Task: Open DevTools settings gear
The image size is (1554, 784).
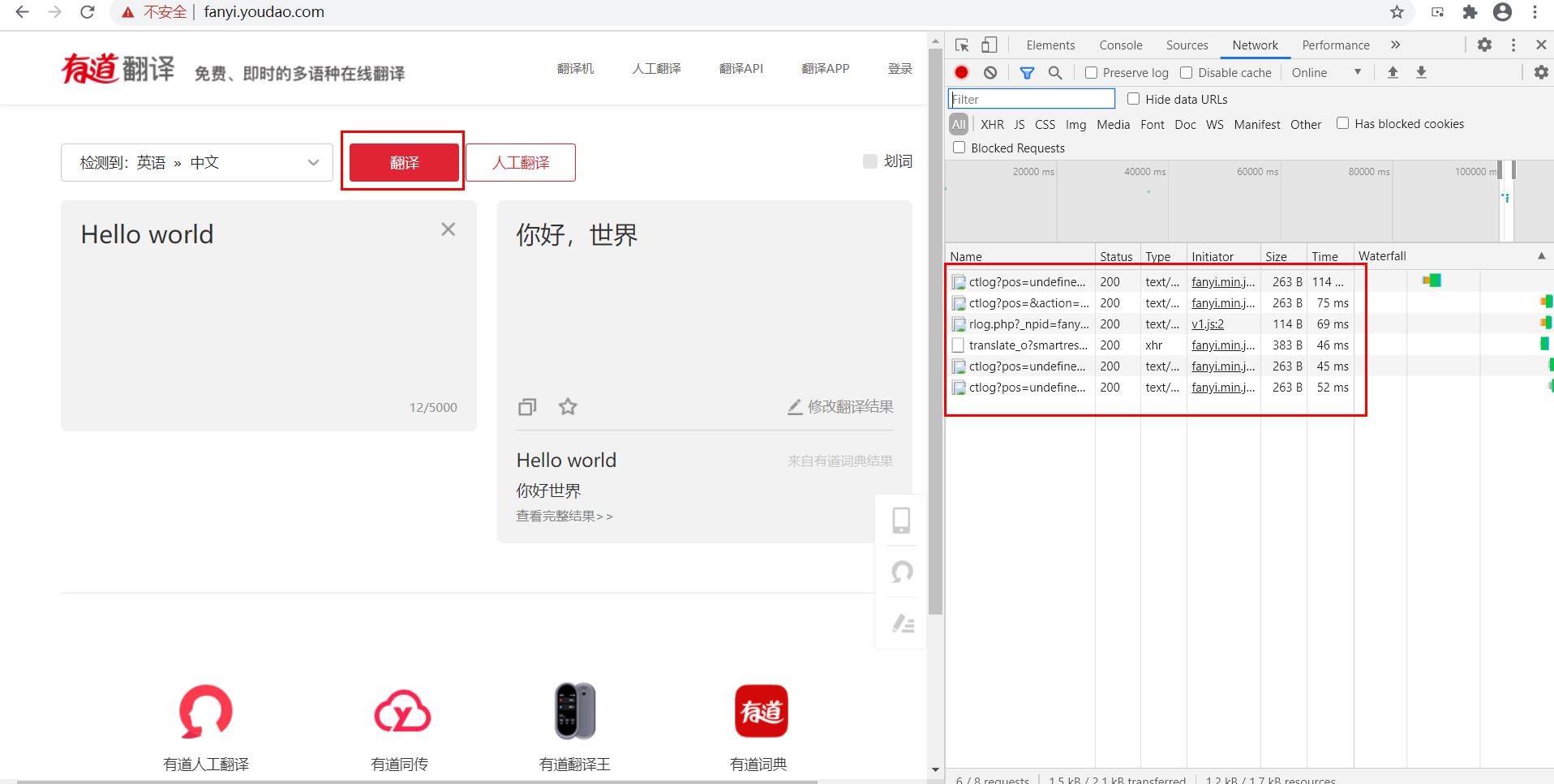Action: (1484, 45)
